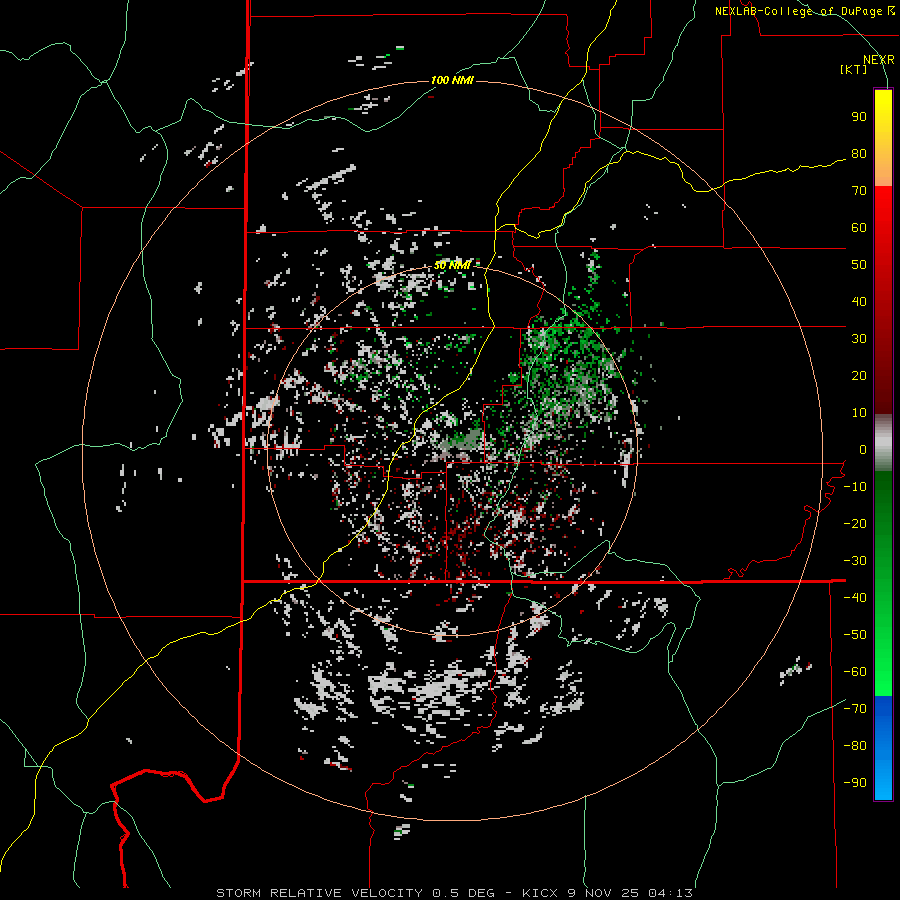Screen dimensions: 900x900
Task: Click the 50 NMI range ring label
Action: 452,265
